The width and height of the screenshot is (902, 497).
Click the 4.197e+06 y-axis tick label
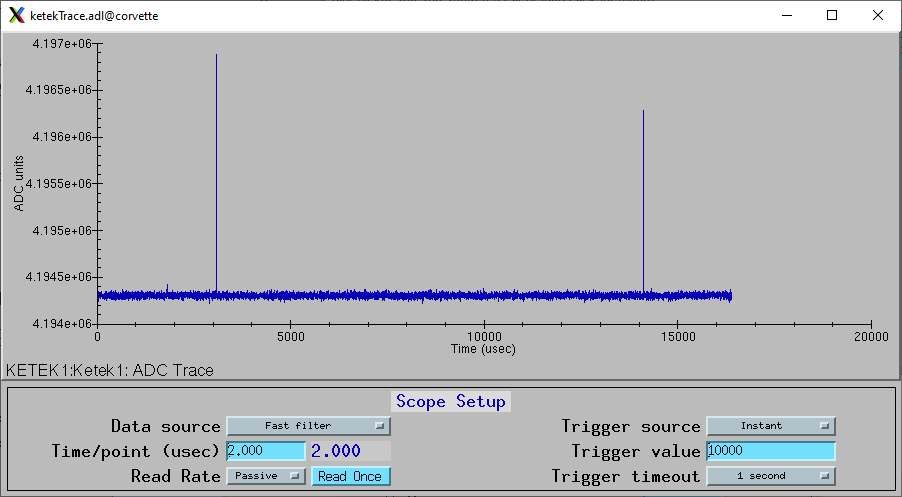click(x=62, y=44)
